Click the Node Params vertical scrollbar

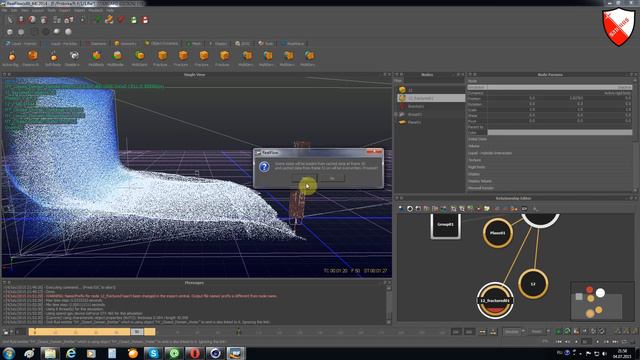coord(635,135)
